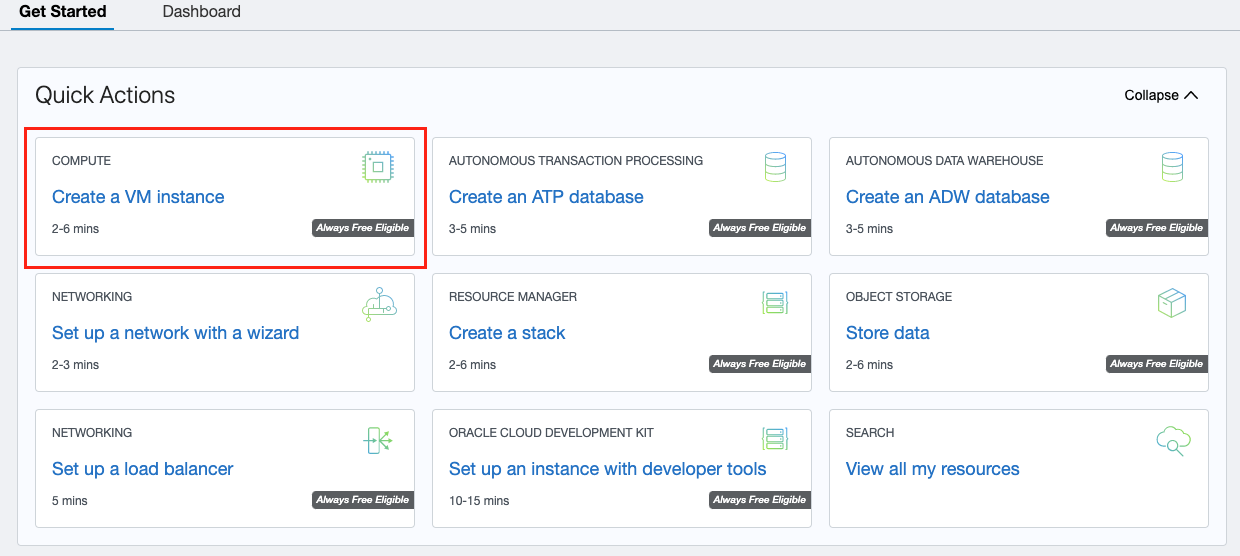Click the Search cloud magnifier icon
The height and width of the screenshot is (556, 1240).
[x=1171, y=440]
